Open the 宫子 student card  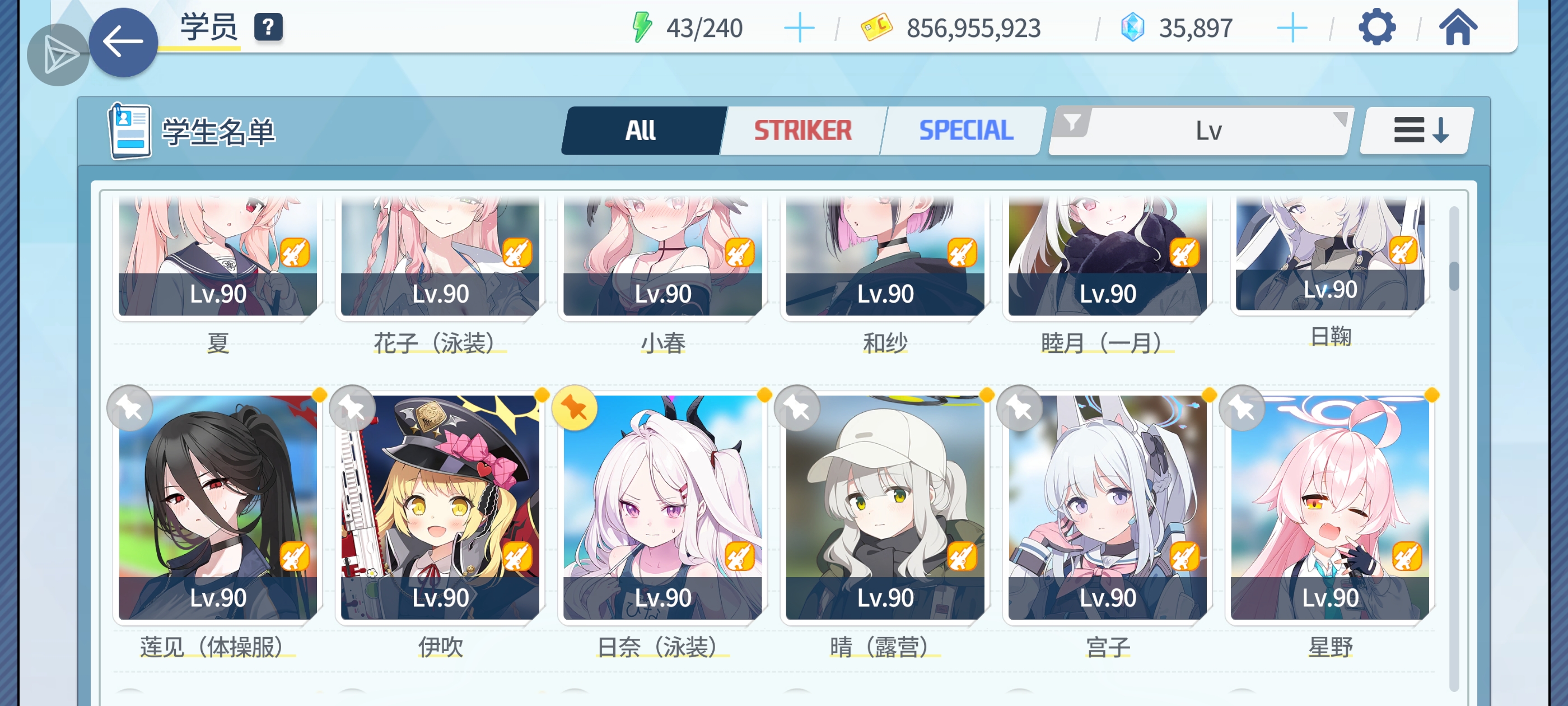tap(1107, 508)
